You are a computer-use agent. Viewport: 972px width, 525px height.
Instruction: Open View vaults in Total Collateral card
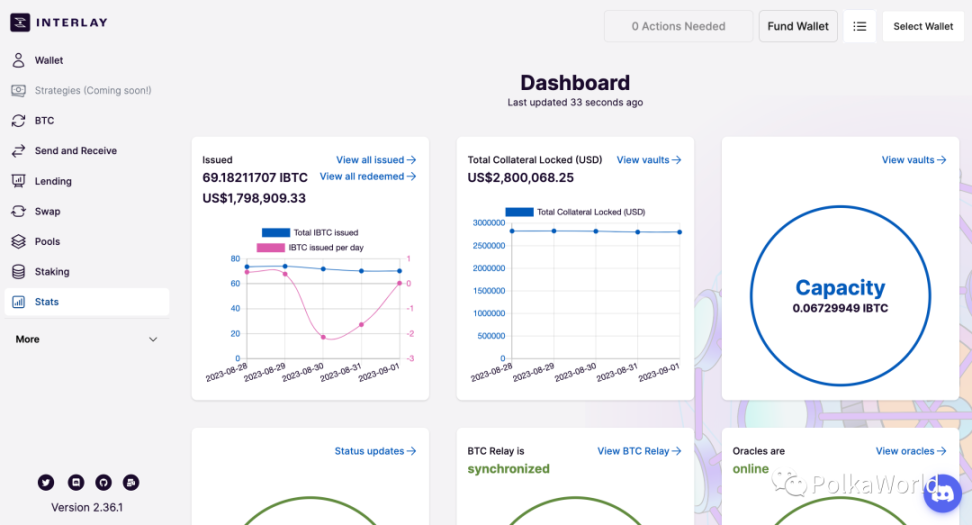point(648,160)
